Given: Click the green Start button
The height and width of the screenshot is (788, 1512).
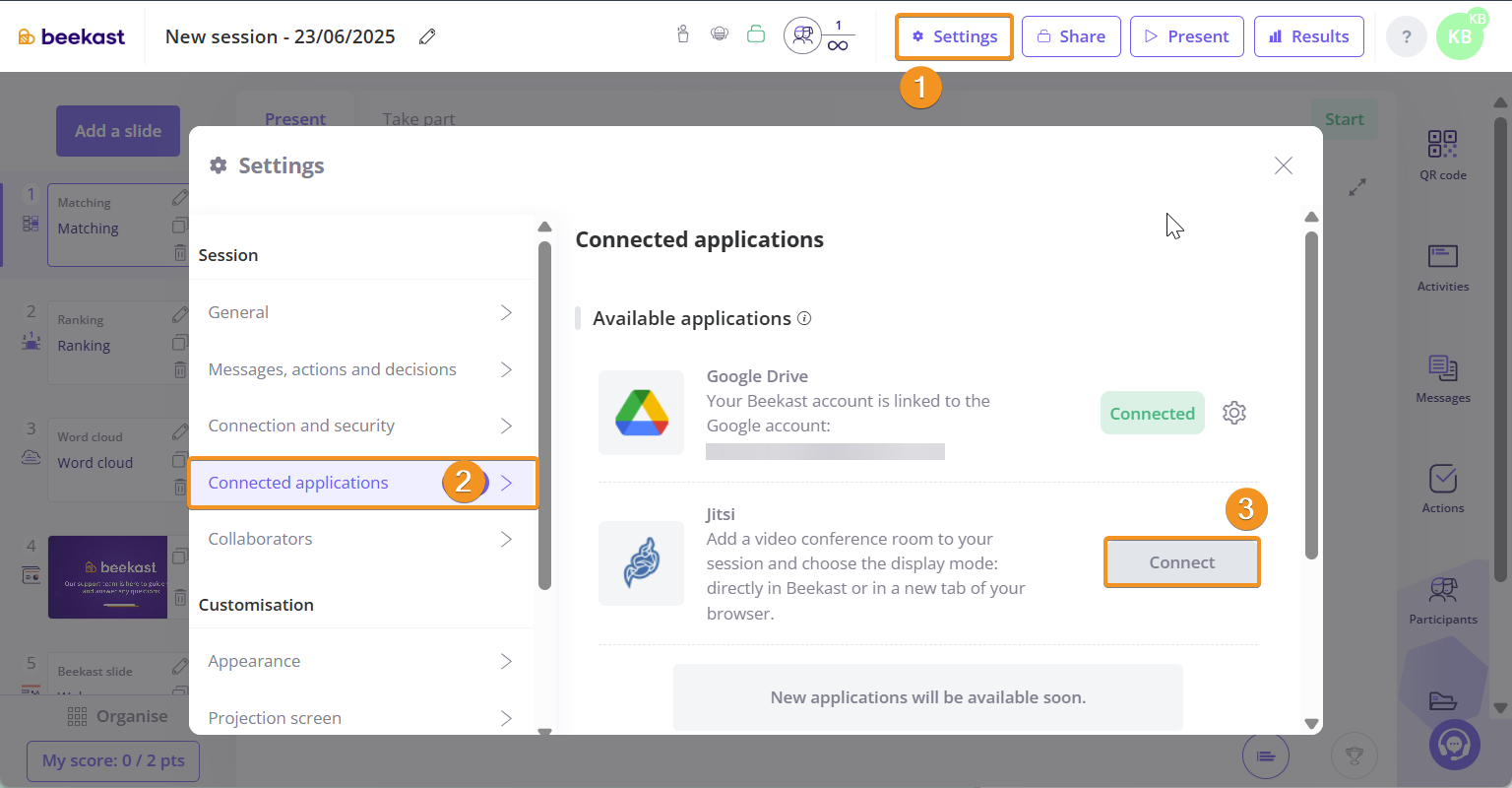Looking at the screenshot, I should click(x=1345, y=119).
